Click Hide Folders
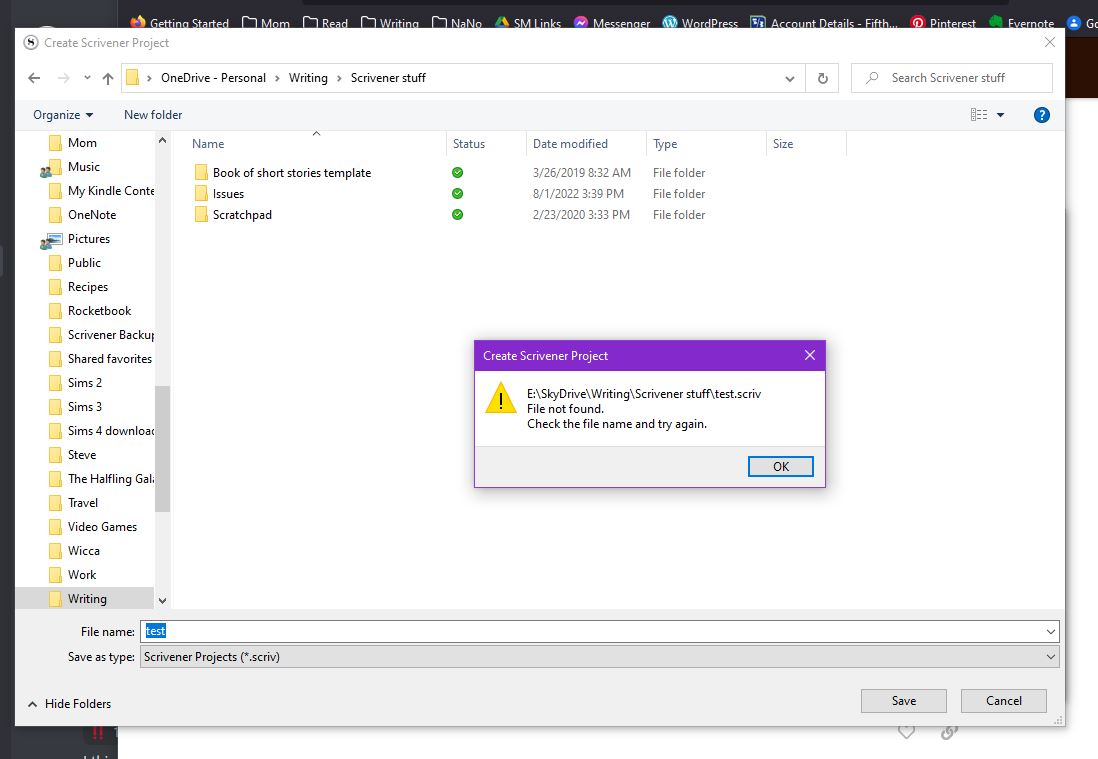This screenshot has height=759, width=1098. point(69,704)
